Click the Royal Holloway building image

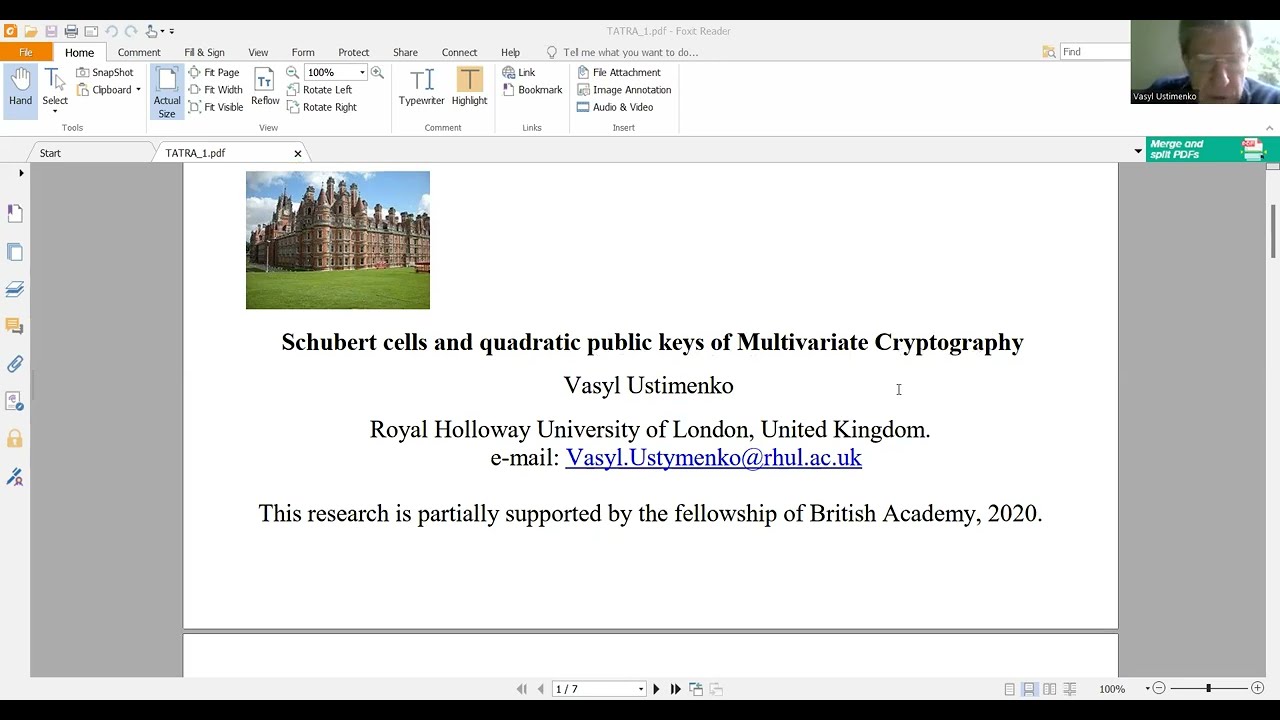click(338, 240)
